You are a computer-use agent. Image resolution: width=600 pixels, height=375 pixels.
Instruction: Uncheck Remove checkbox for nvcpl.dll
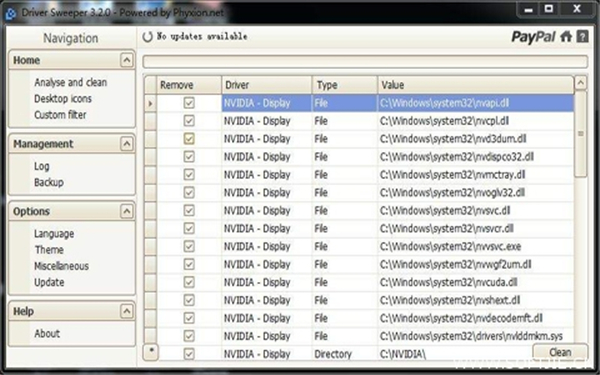pos(189,121)
